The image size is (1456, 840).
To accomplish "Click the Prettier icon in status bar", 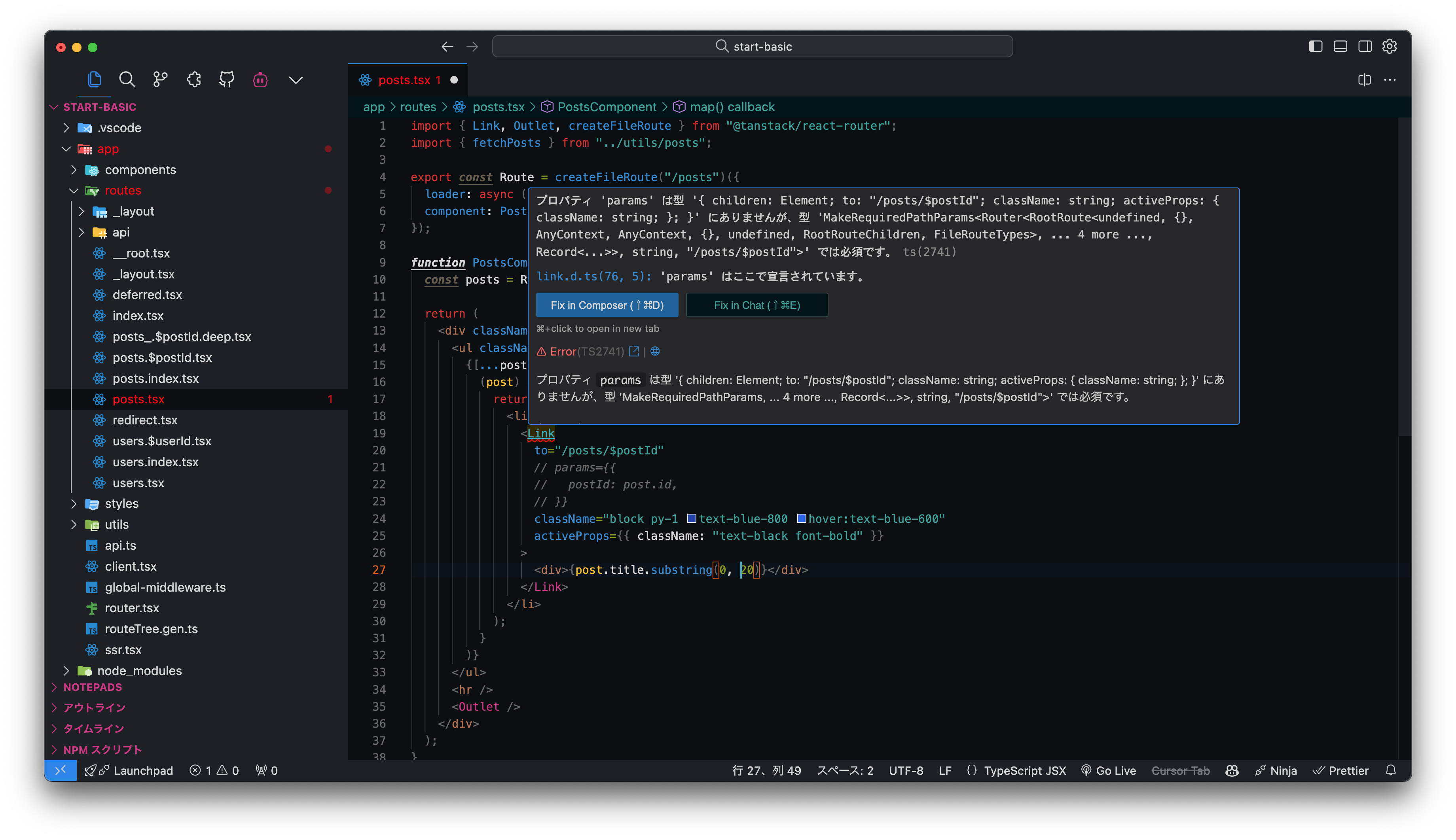I will [x=1318, y=770].
